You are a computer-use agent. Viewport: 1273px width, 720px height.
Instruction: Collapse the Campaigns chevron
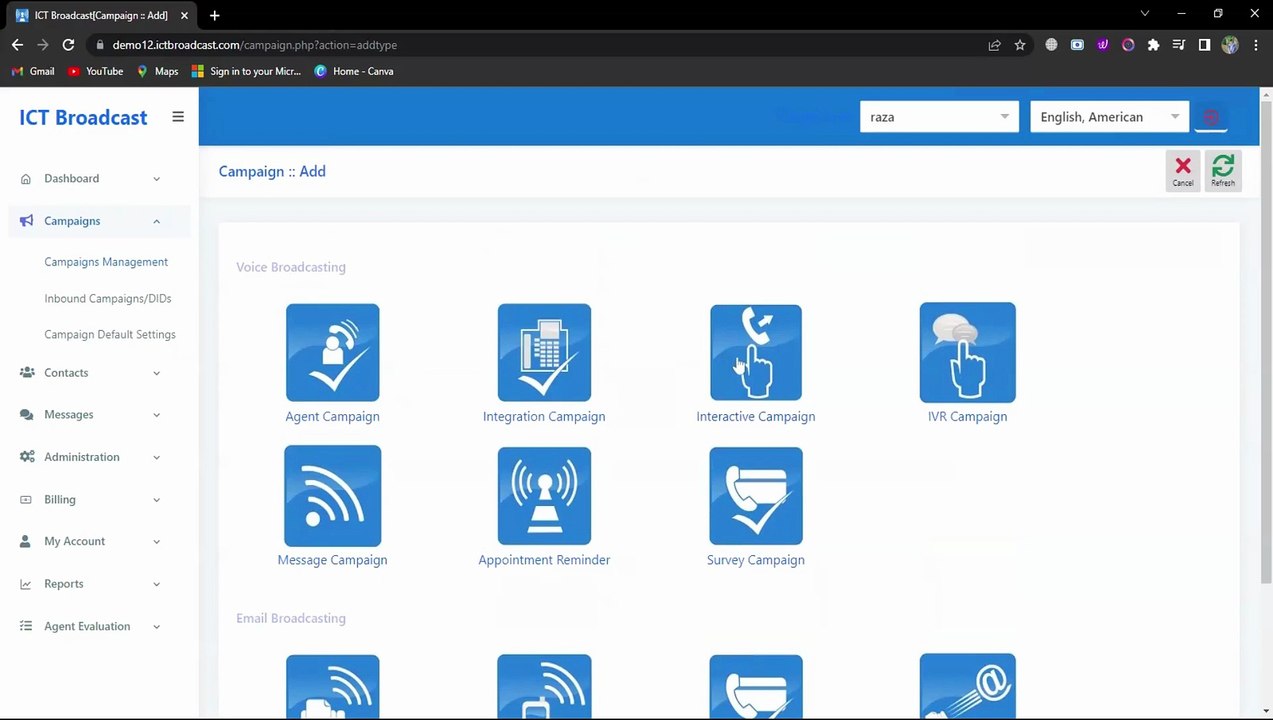156,221
